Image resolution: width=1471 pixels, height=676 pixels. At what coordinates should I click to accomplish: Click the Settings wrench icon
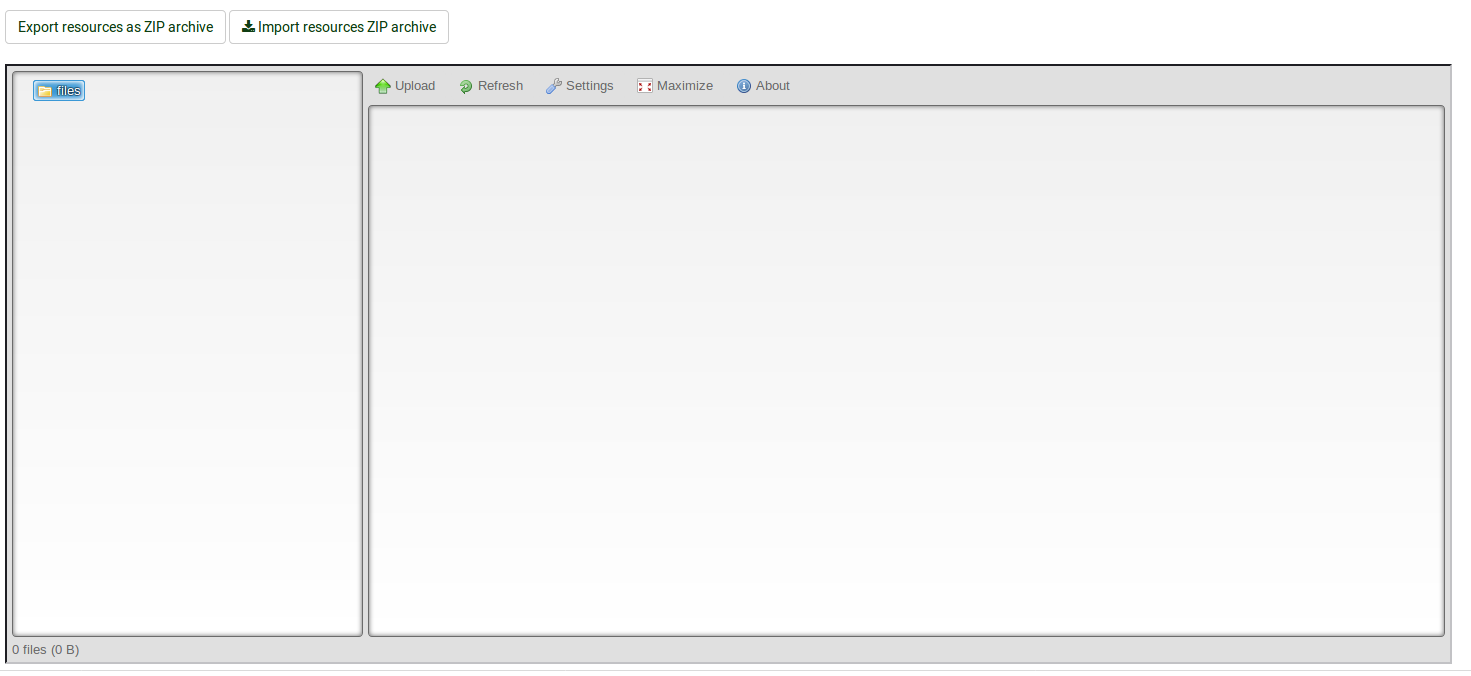click(553, 87)
